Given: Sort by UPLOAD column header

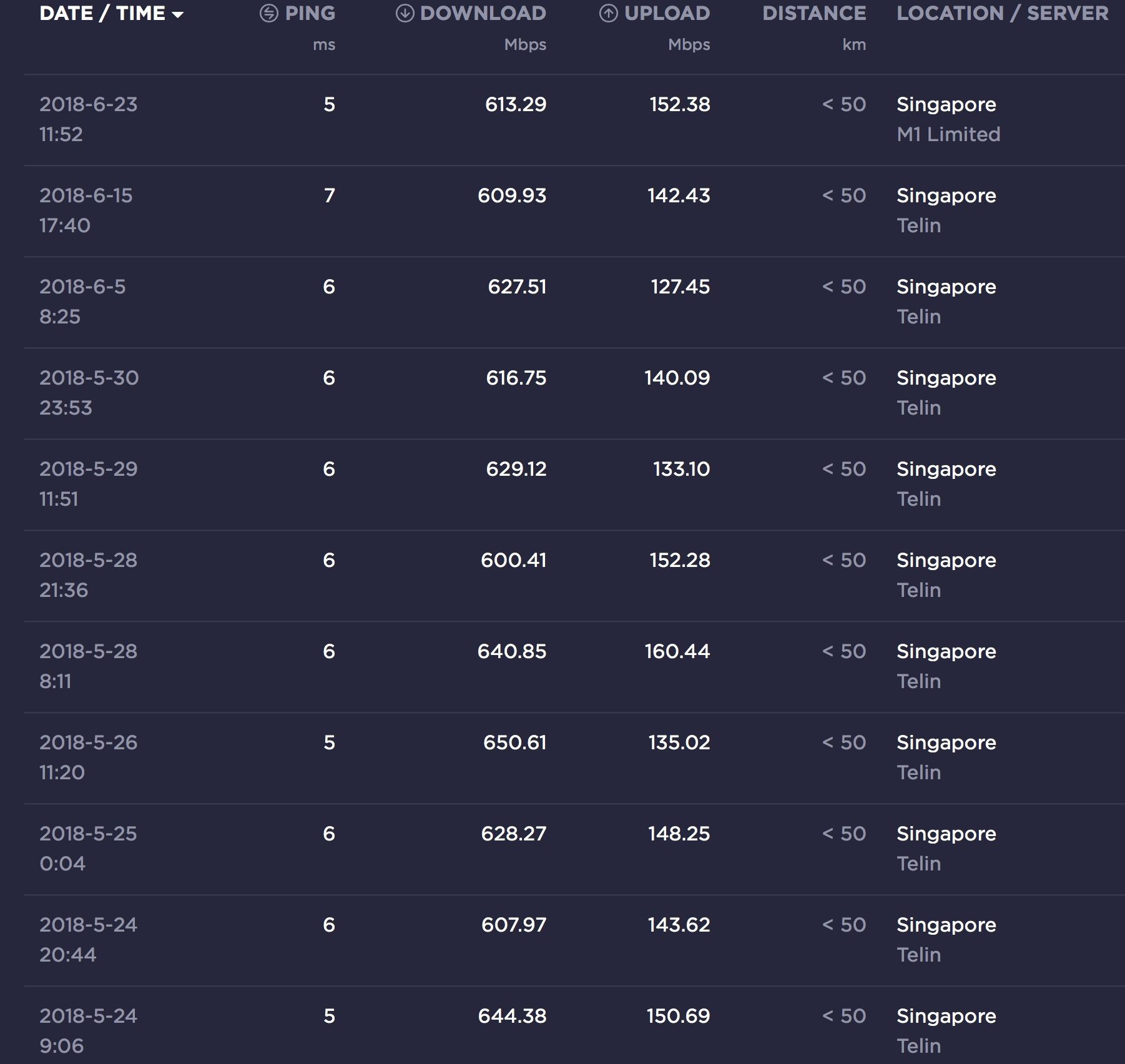Looking at the screenshot, I should (x=667, y=13).
